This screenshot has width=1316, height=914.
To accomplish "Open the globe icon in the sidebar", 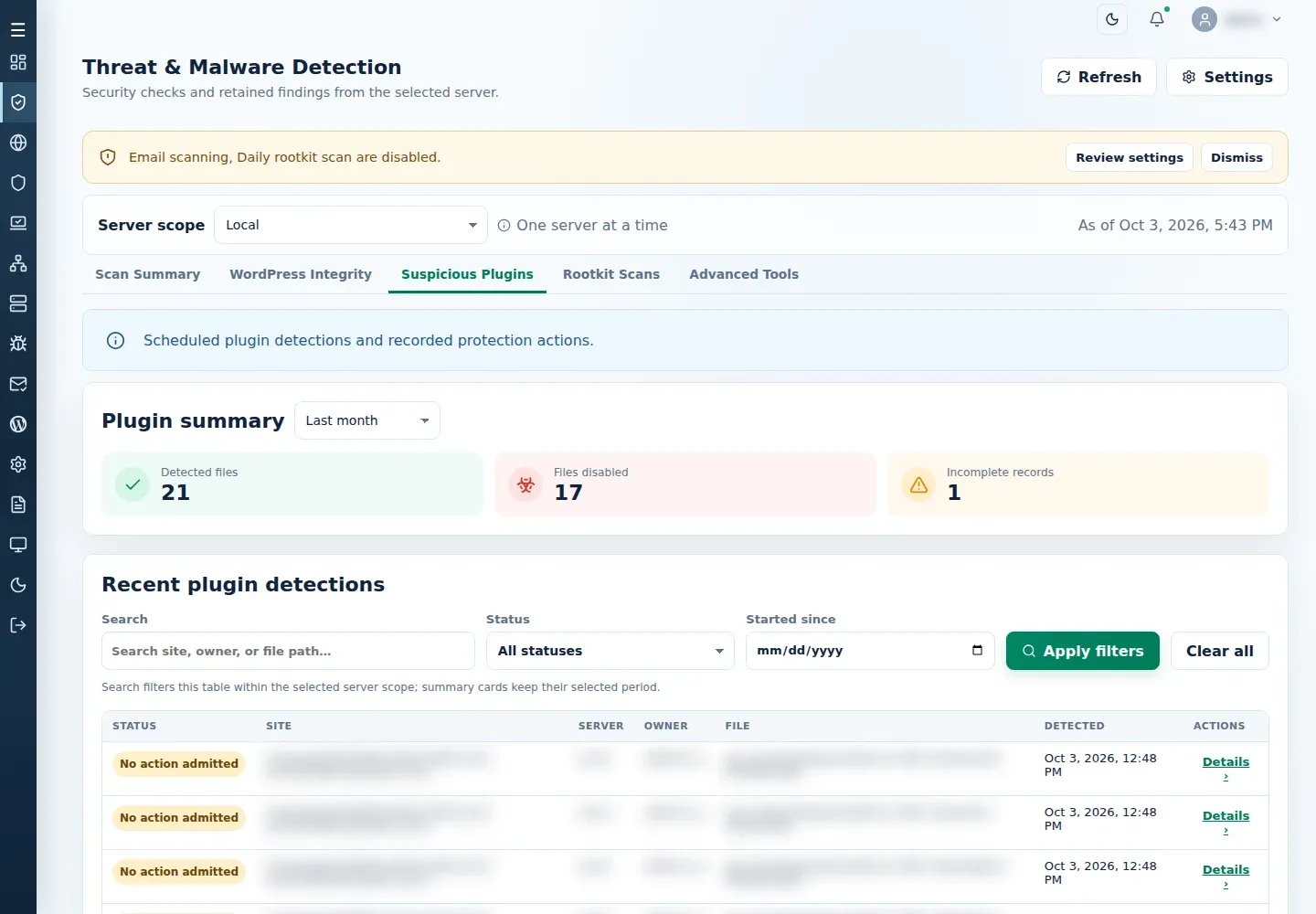I will (x=18, y=143).
